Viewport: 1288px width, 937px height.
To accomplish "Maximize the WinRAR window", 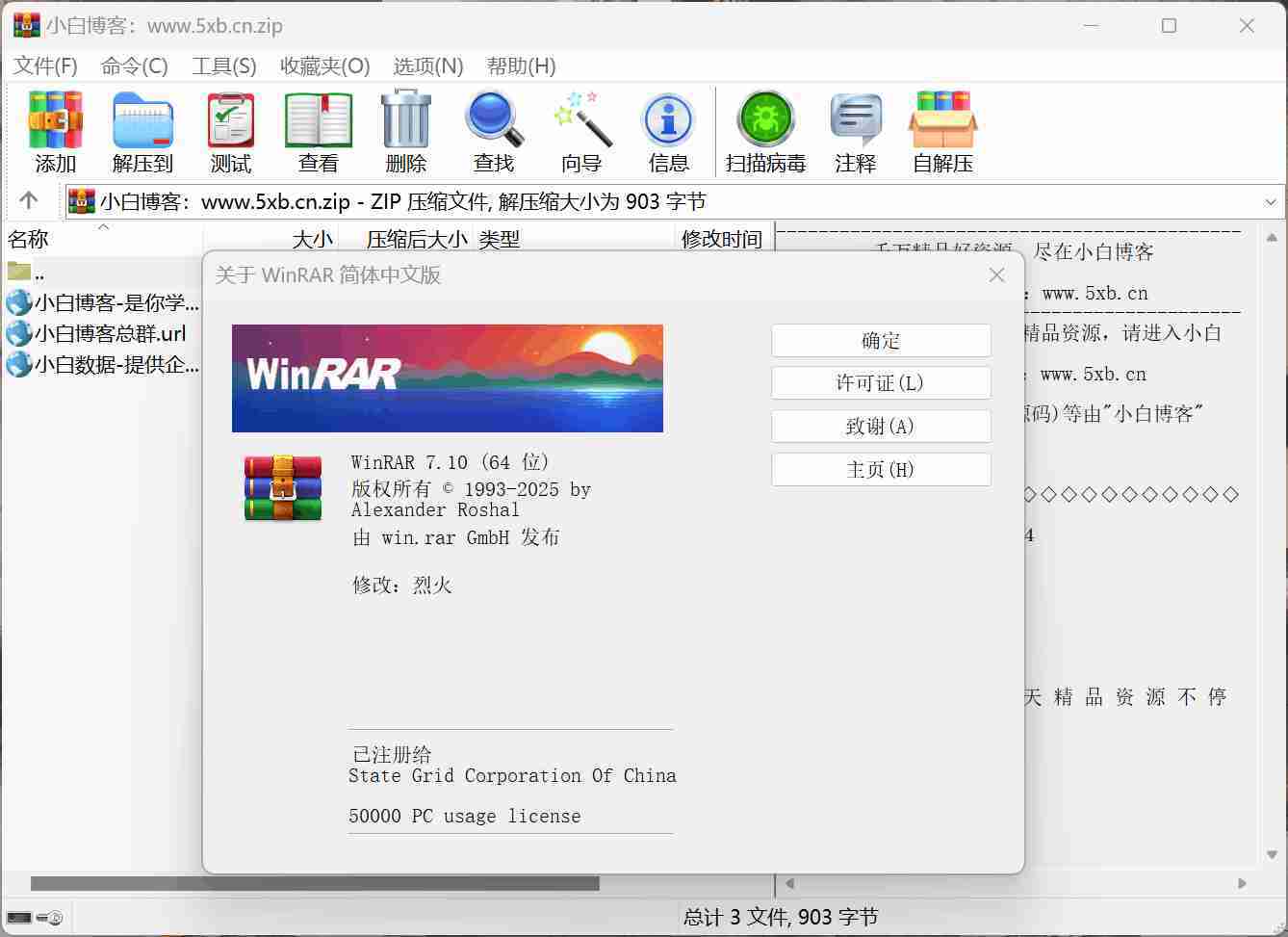I will (x=1169, y=26).
